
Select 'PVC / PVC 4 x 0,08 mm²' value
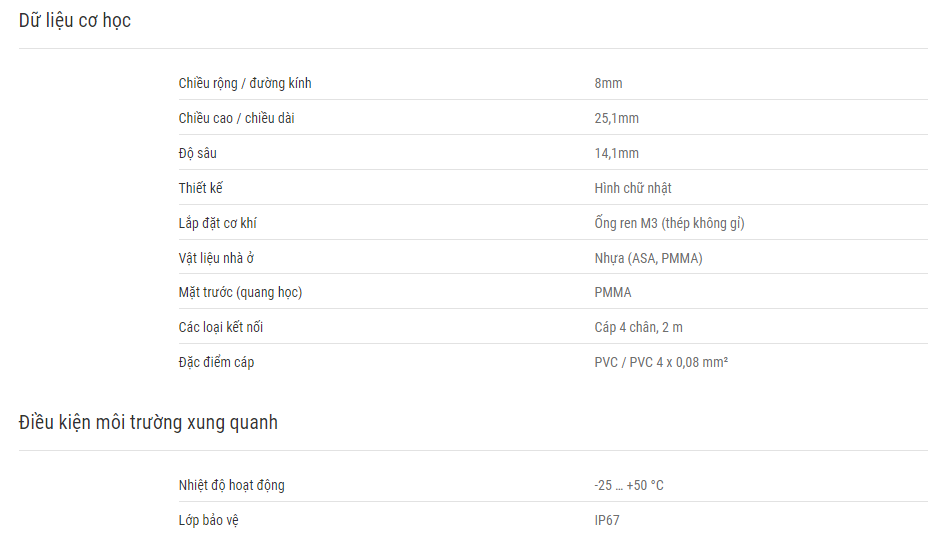pos(661,362)
